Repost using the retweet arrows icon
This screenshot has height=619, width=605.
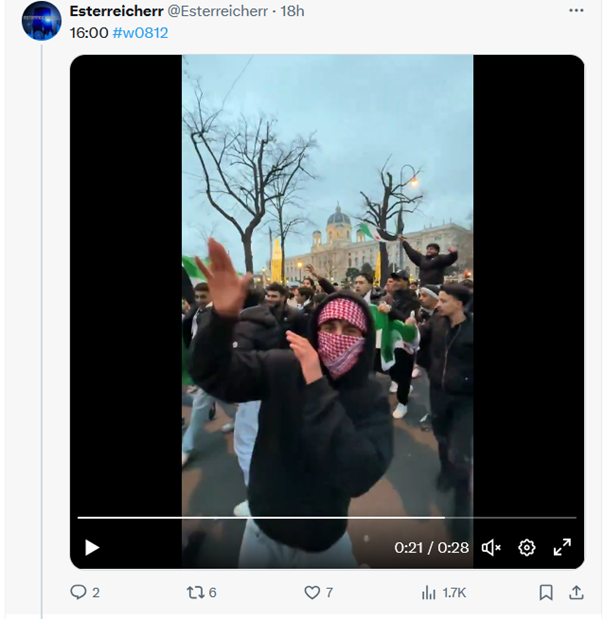[x=195, y=592]
